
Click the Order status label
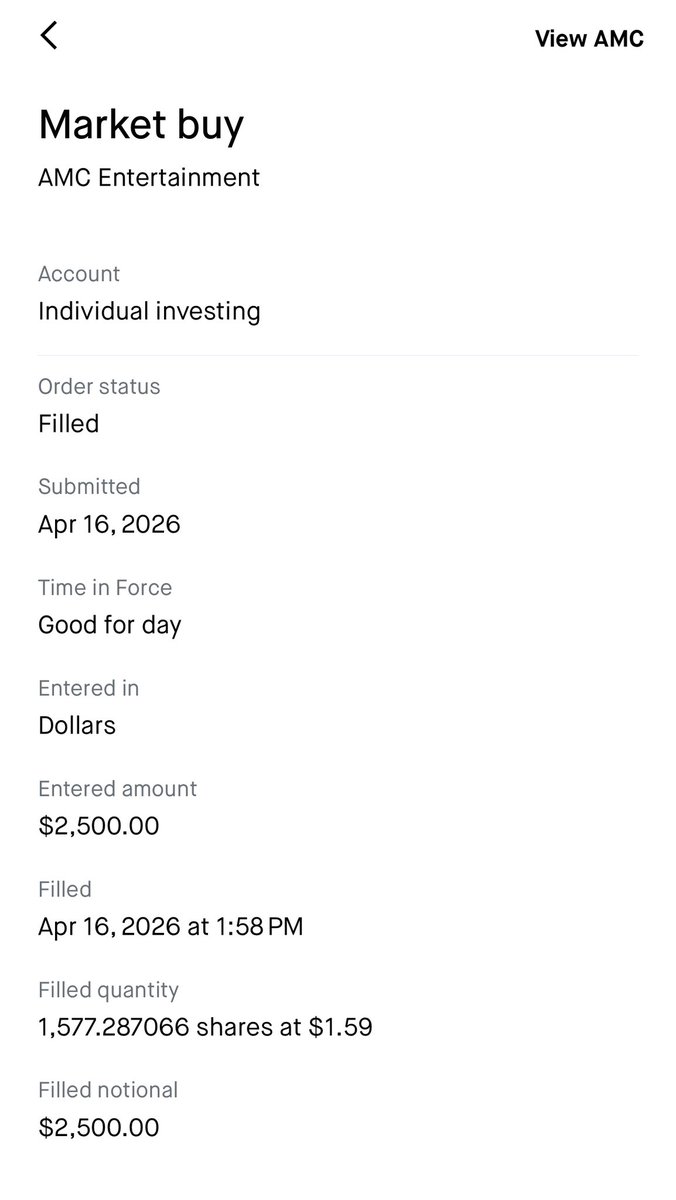(x=99, y=386)
